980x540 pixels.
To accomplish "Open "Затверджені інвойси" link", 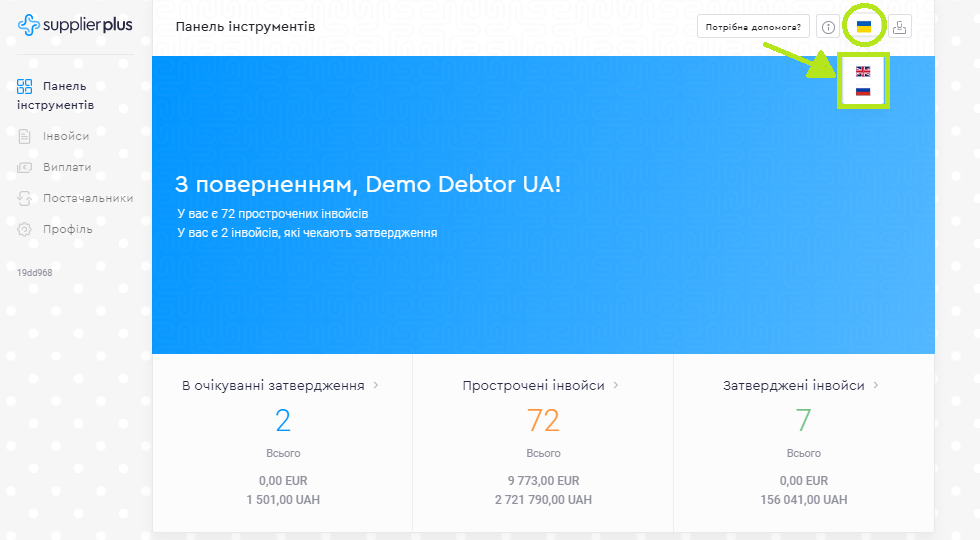I will 793,385.
